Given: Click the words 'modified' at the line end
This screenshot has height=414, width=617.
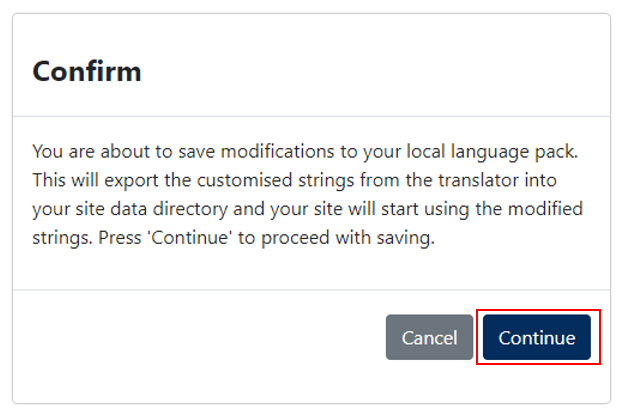Looking at the screenshot, I should pyautogui.click(x=545, y=209).
